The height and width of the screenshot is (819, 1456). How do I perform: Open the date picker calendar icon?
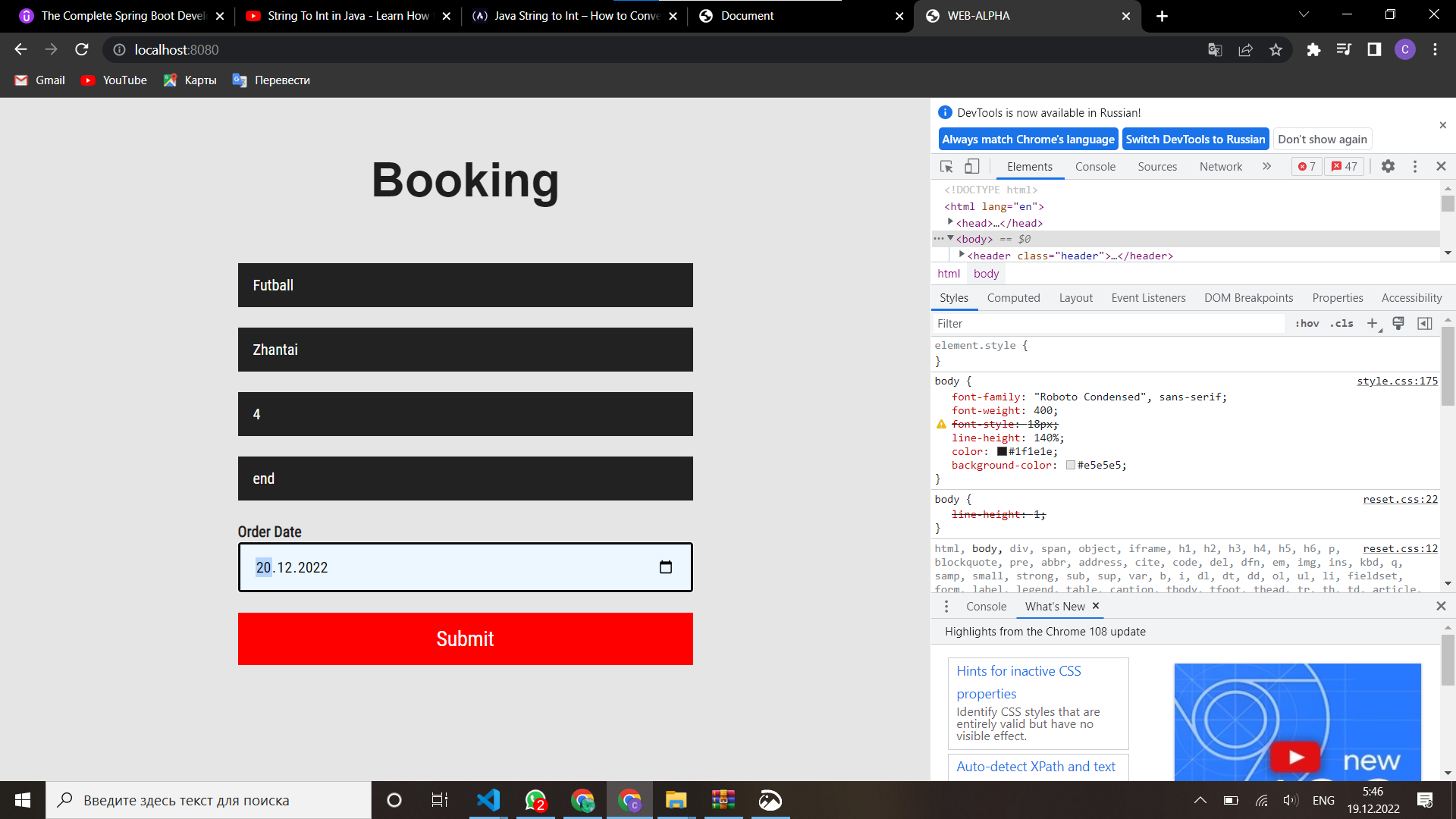tap(666, 567)
